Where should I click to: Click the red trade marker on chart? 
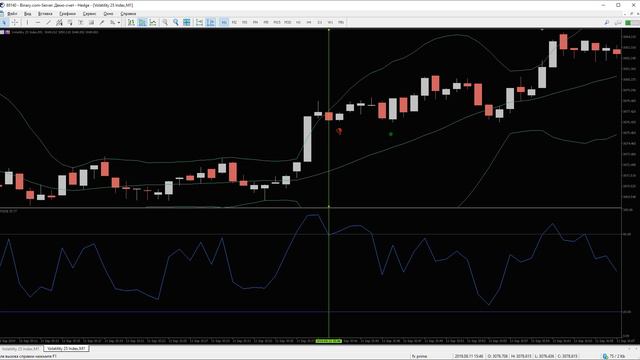click(x=339, y=131)
